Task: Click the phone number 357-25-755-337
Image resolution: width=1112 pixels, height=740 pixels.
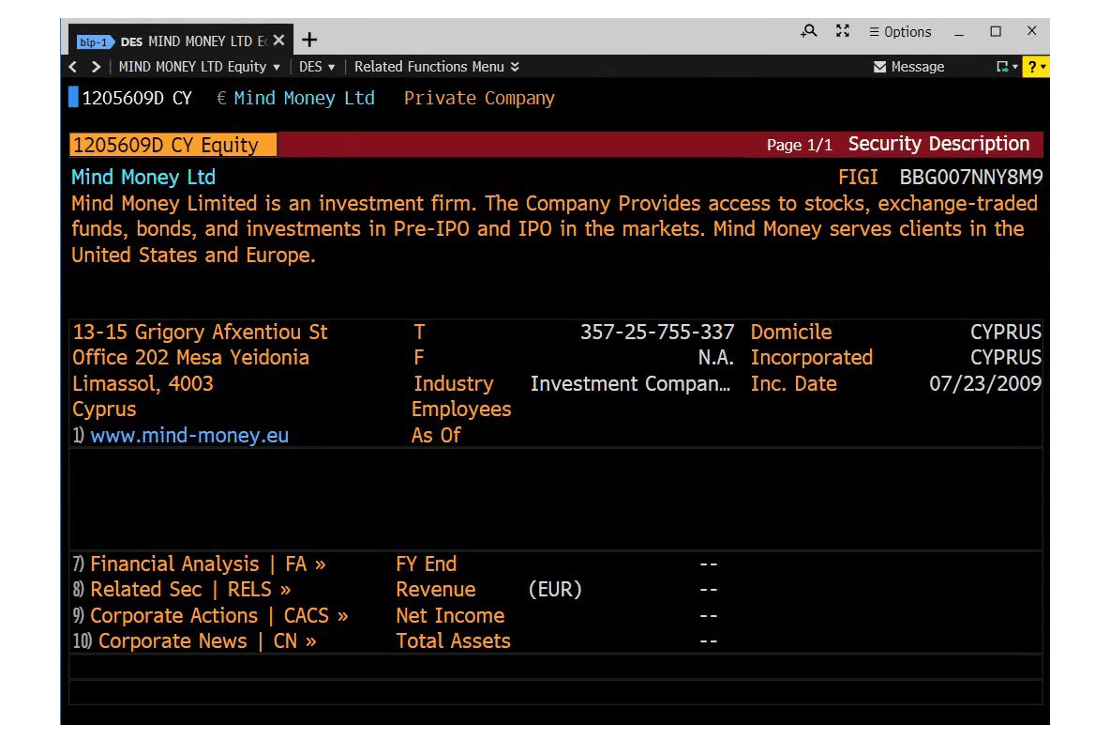Action: 657,332
